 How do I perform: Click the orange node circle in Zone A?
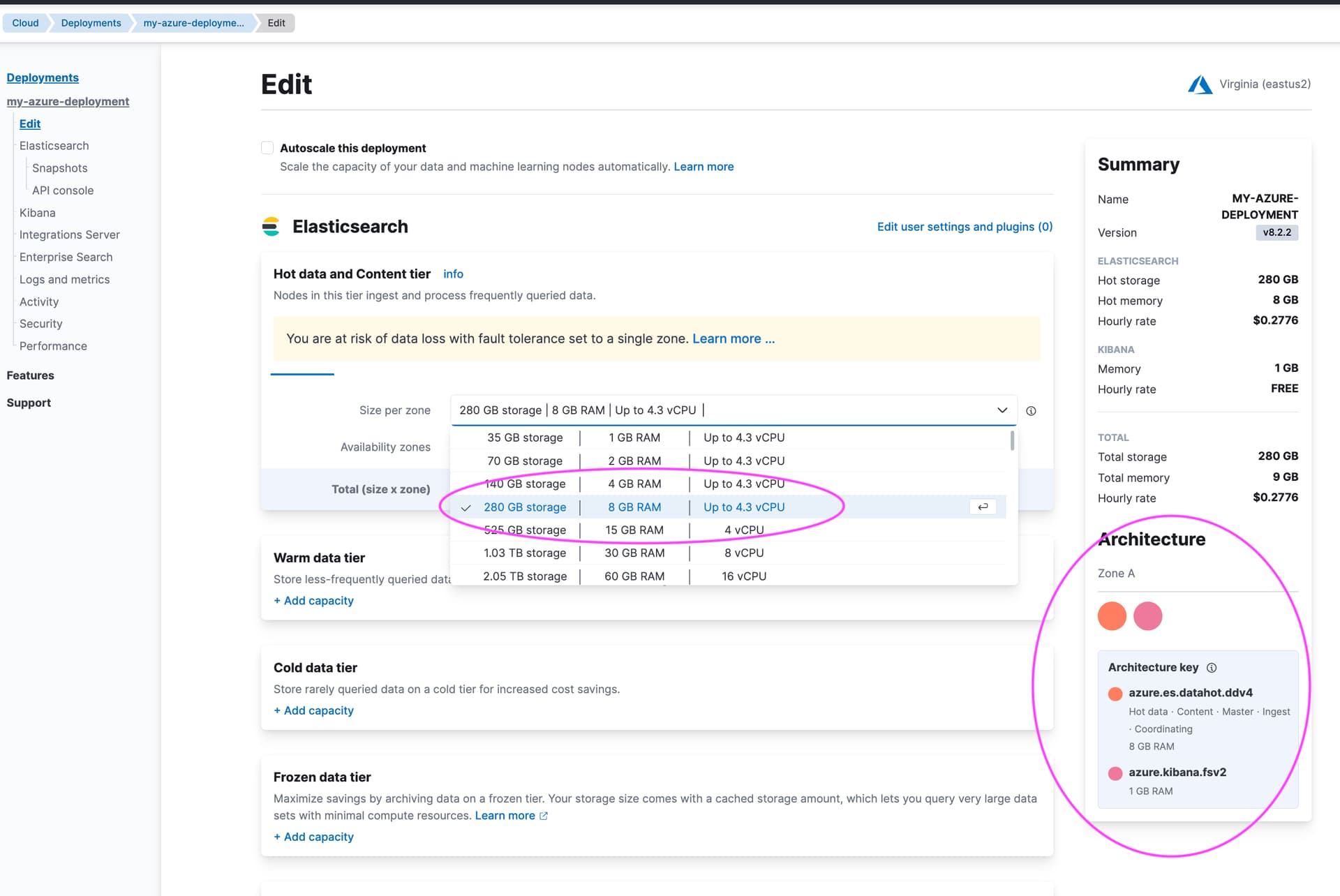[x=1112, y=616]
